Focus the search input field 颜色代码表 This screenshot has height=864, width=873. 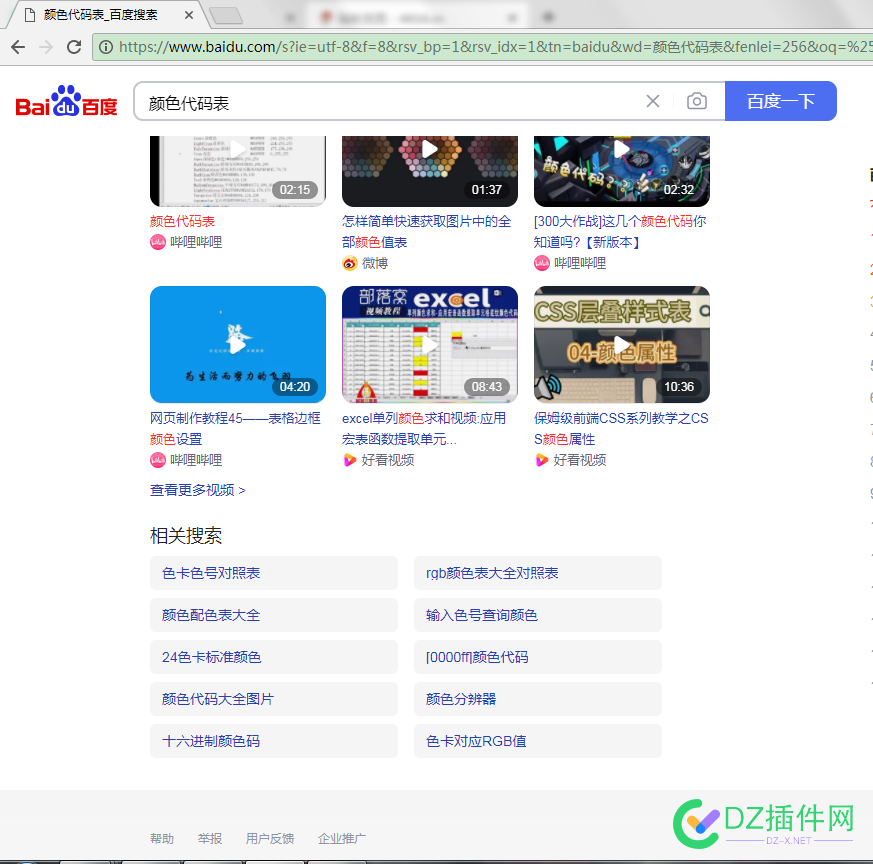pos(390,102)
